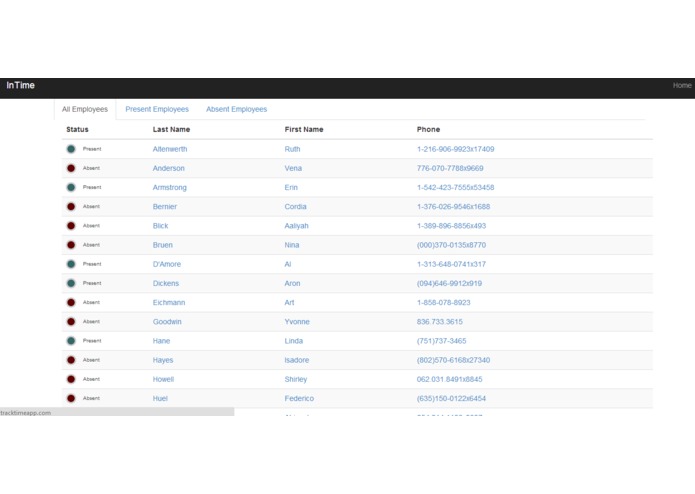Click first name Isadore
The height and width of the screenshot is (494, 695).
297,360
